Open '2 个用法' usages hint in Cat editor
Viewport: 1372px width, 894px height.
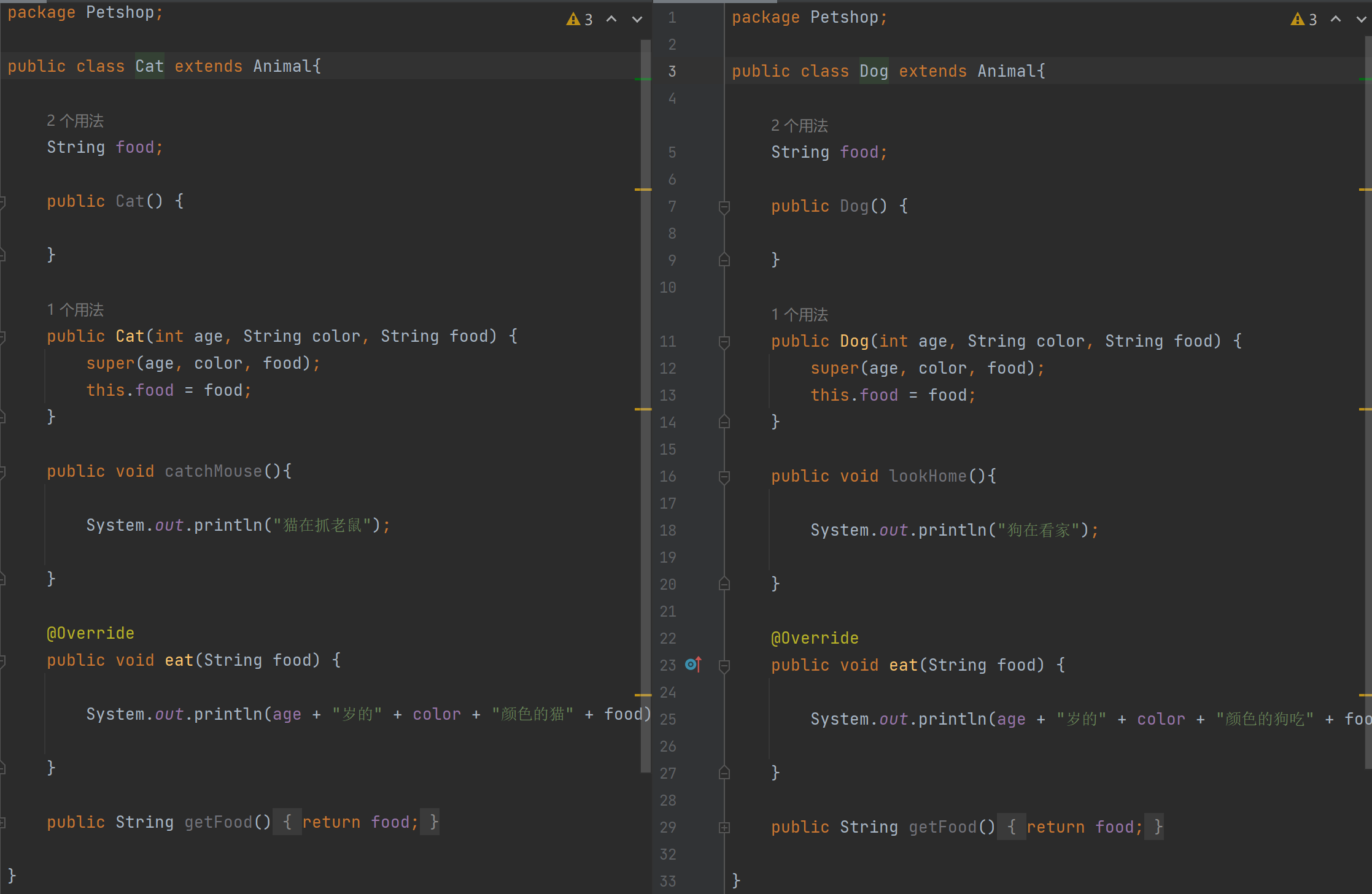point(75,121)
